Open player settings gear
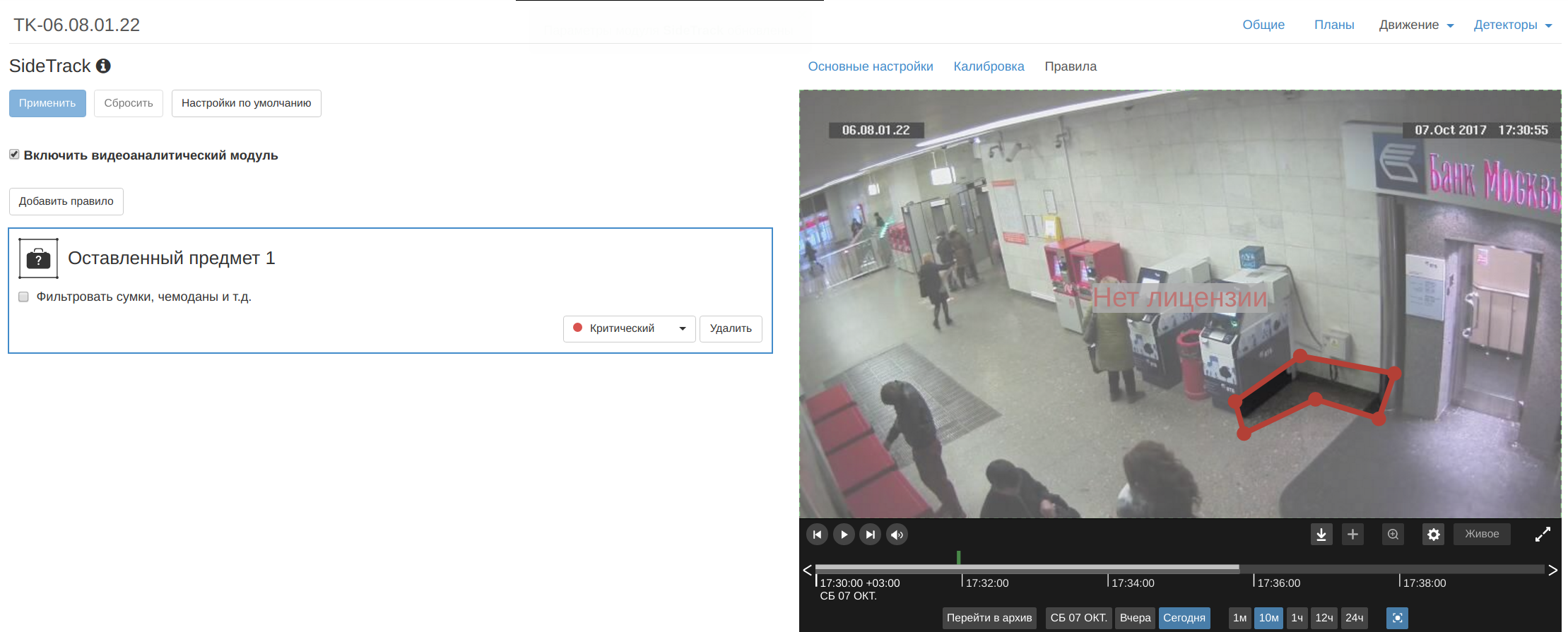 click(1433, 535)
